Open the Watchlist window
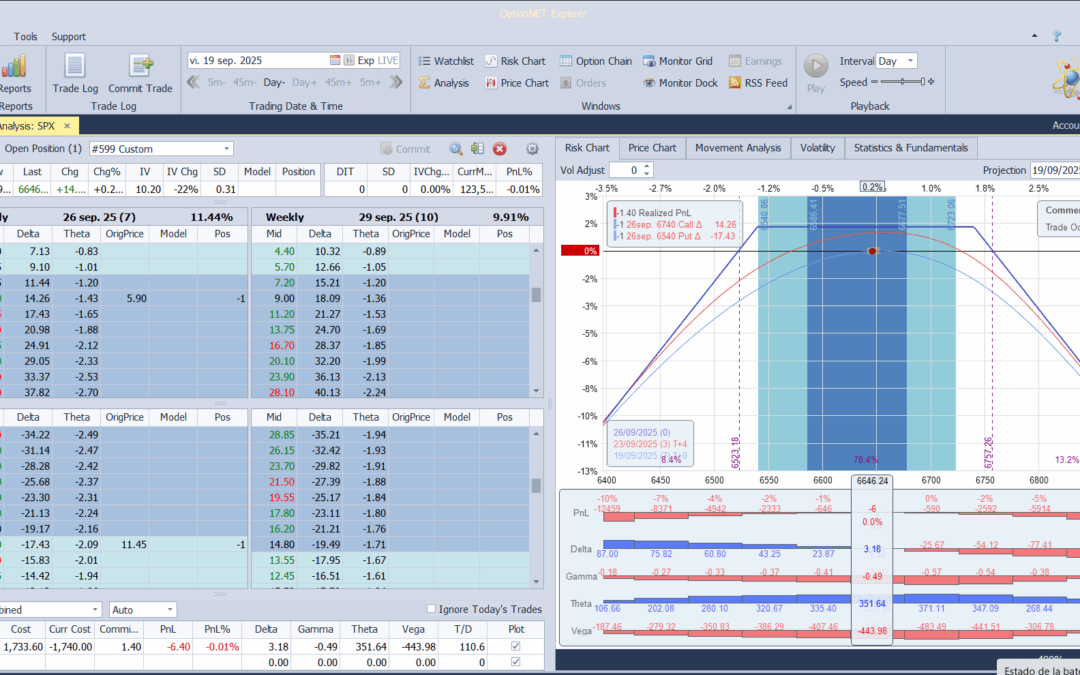Image resolution: width=1080 pixels, height=675 pixels. [x=444, y=61]
